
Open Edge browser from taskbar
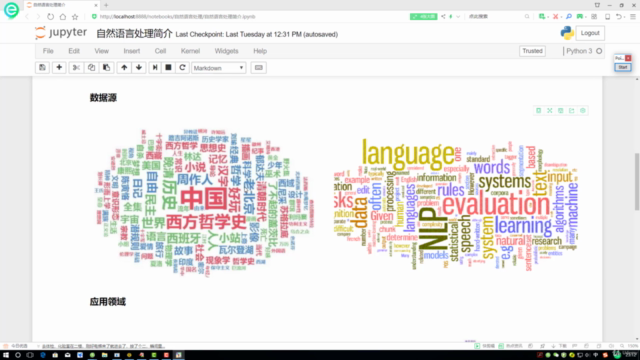(43, 355)
